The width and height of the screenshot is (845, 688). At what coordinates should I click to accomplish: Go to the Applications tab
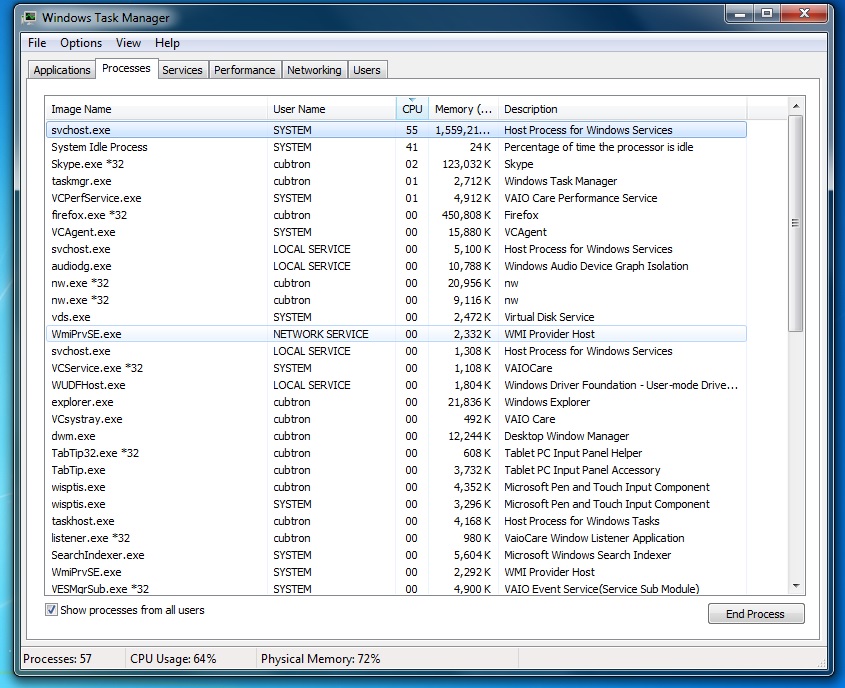(62, 70)
